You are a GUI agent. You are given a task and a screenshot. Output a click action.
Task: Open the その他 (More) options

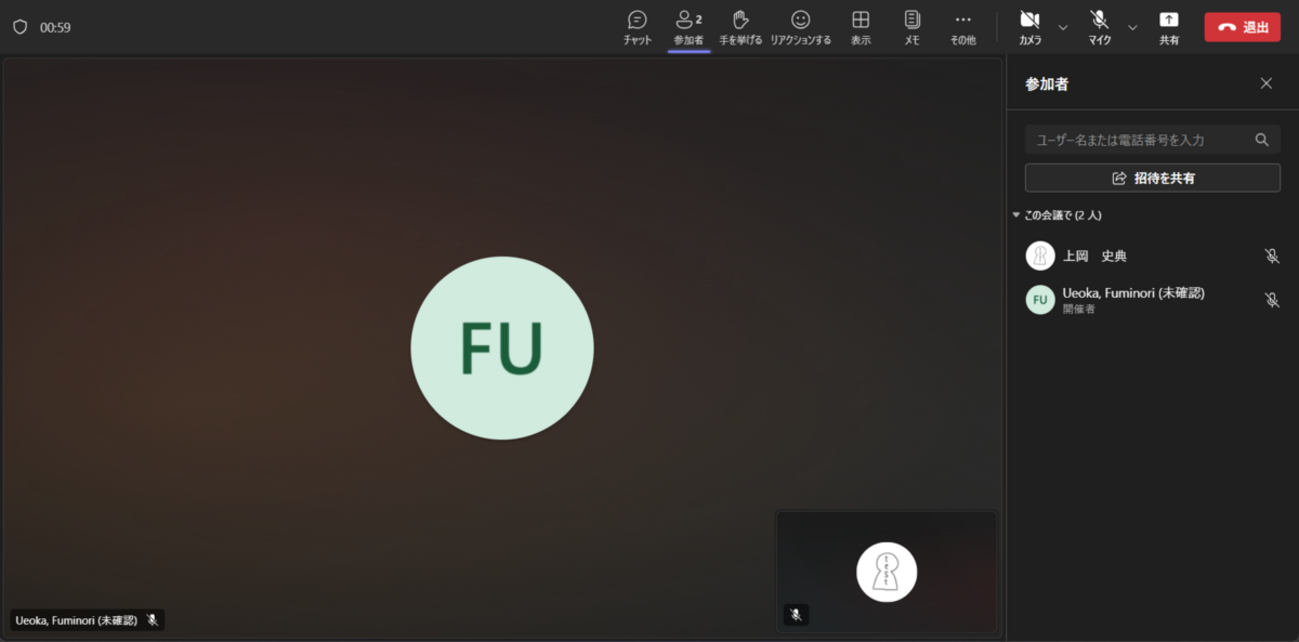pos(962,27)
